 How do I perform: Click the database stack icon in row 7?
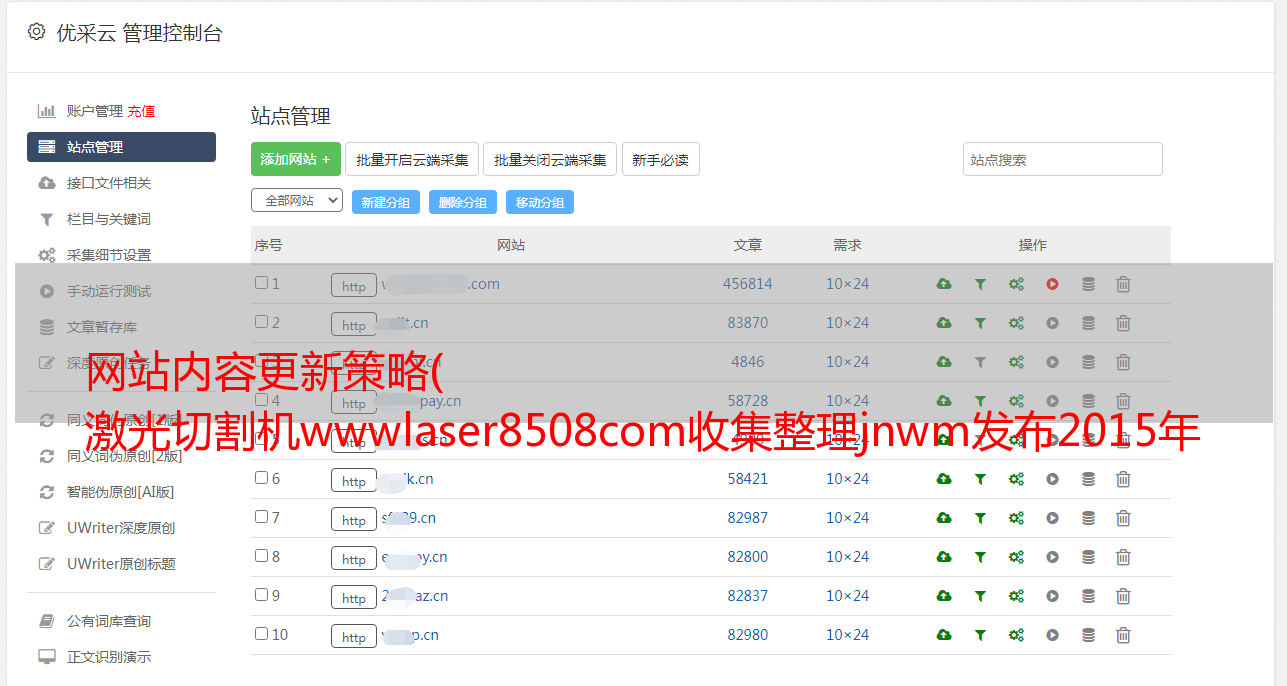[1088, 518]
